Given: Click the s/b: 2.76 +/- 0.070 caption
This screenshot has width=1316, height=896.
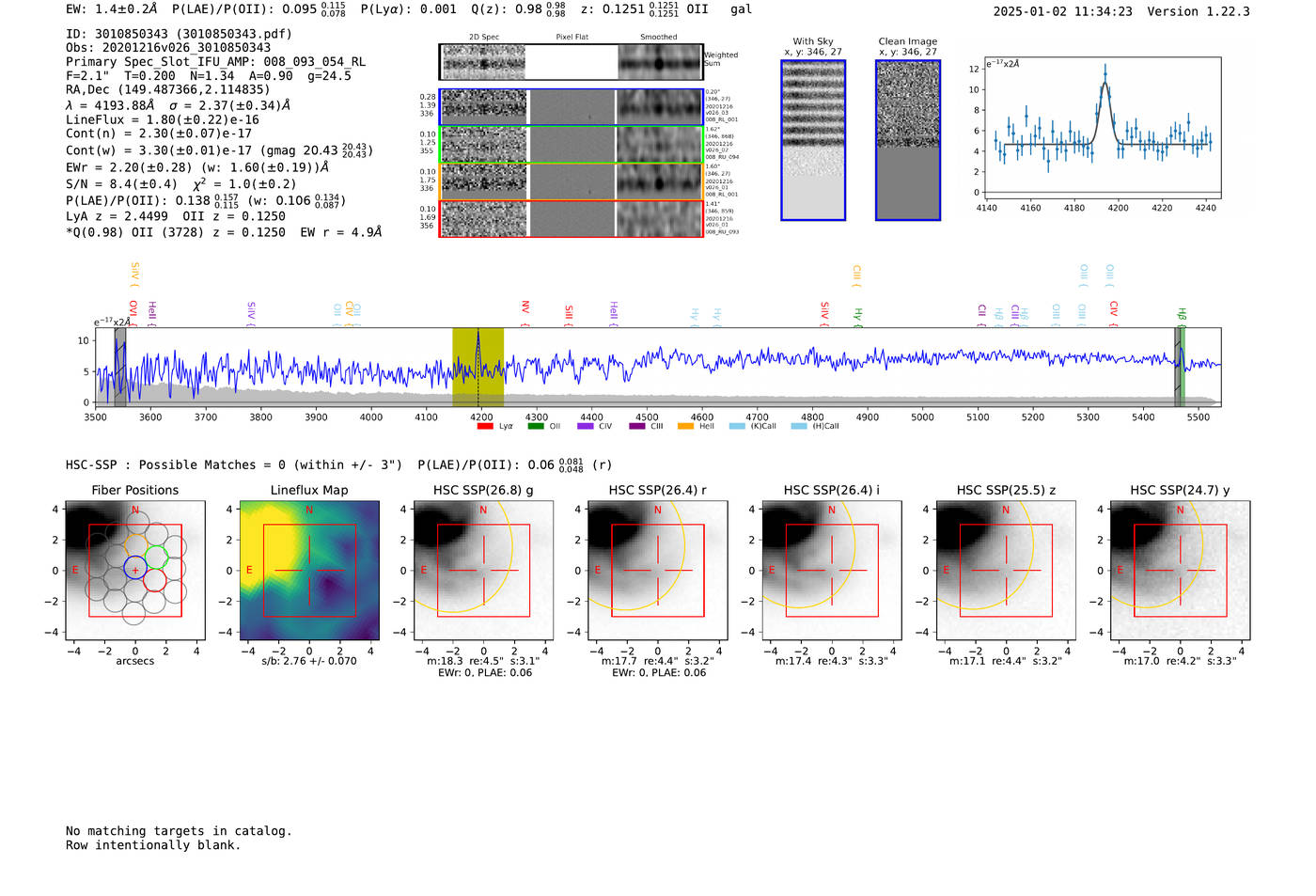Looking at the screenshot, I should point(309,661).
